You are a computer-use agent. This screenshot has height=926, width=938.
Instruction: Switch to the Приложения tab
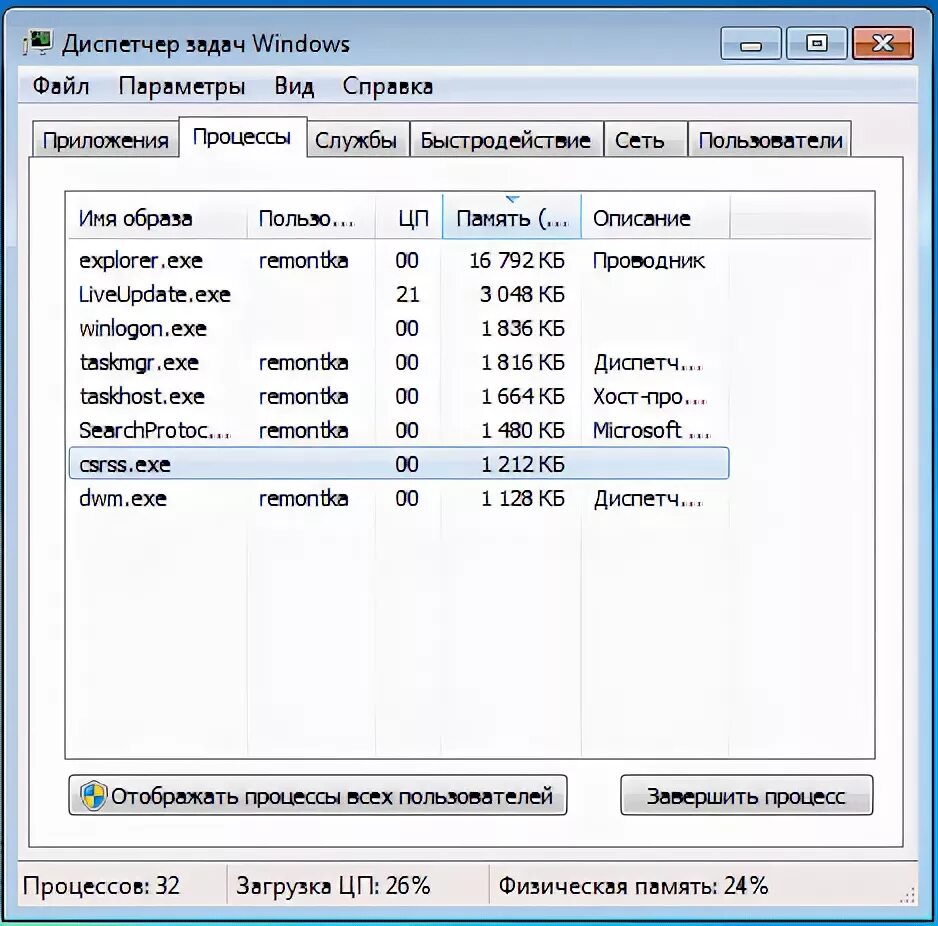coord(105,140)
